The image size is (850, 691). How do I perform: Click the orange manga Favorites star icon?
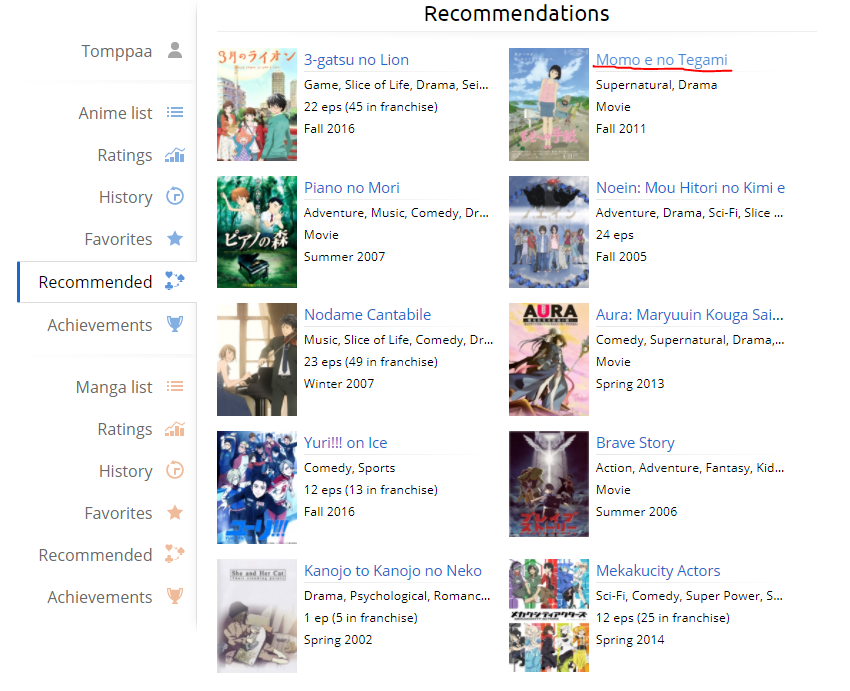[175, 512]
